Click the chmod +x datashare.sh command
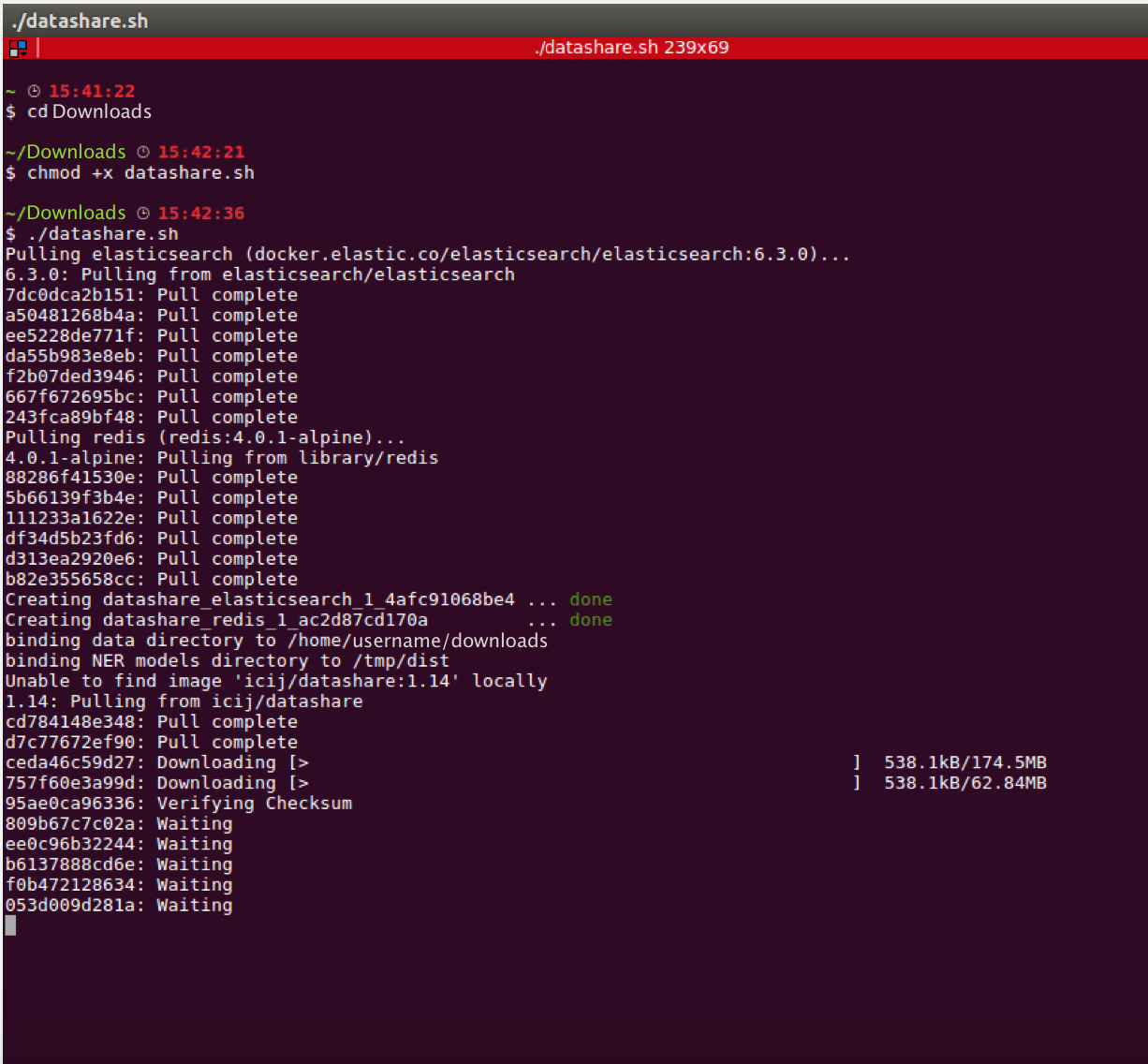The image size is (1148, 1064). [140, 172]
